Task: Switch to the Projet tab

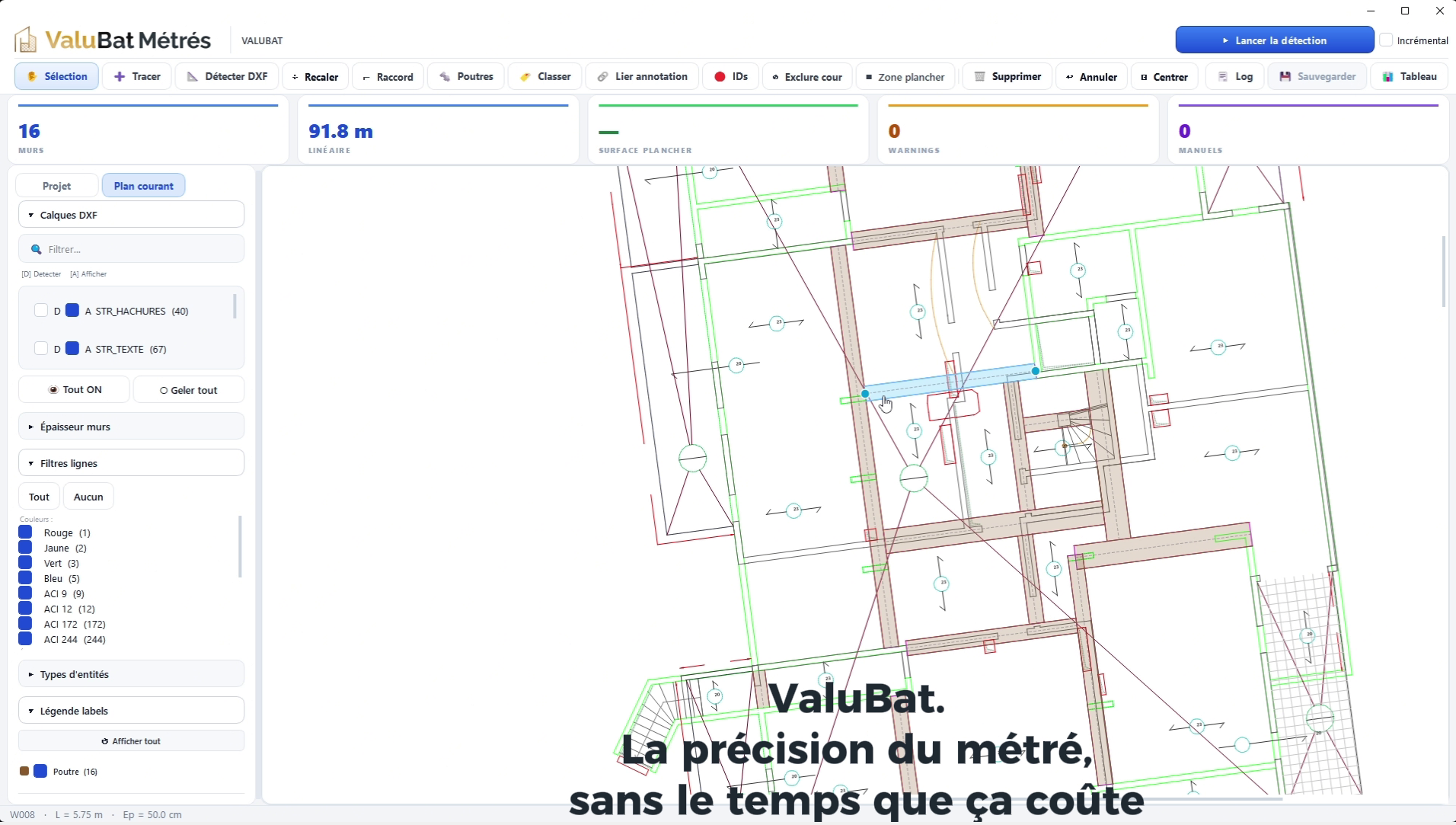Action: pyautogui.click(x=57, y=186)
